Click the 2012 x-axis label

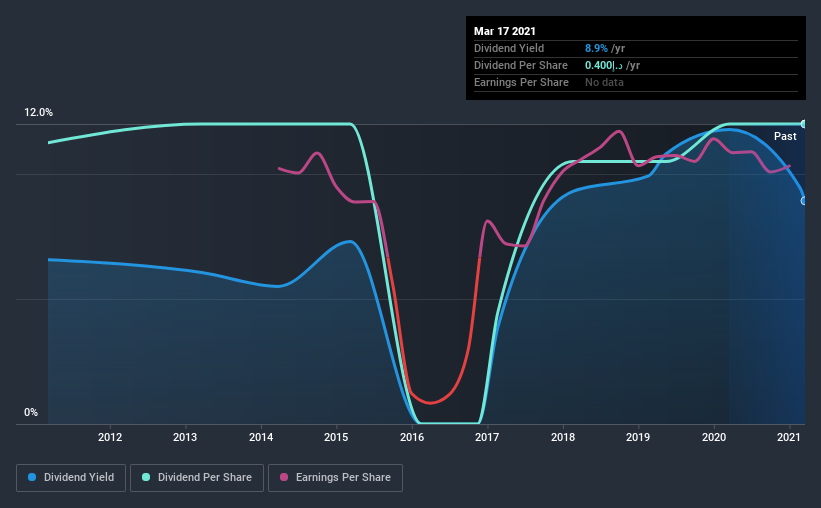(x=110, y=437)
